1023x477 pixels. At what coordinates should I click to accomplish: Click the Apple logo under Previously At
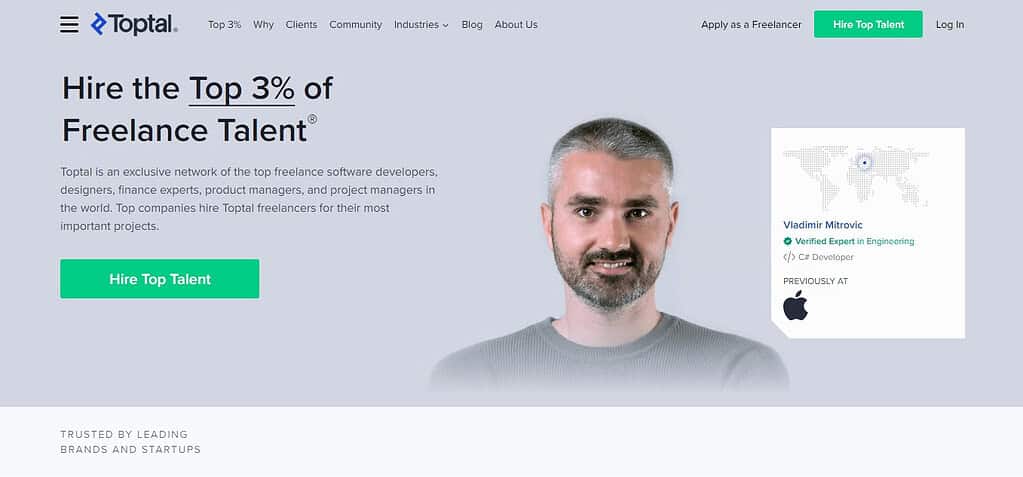pyautogui.click(x=795, y=305)
